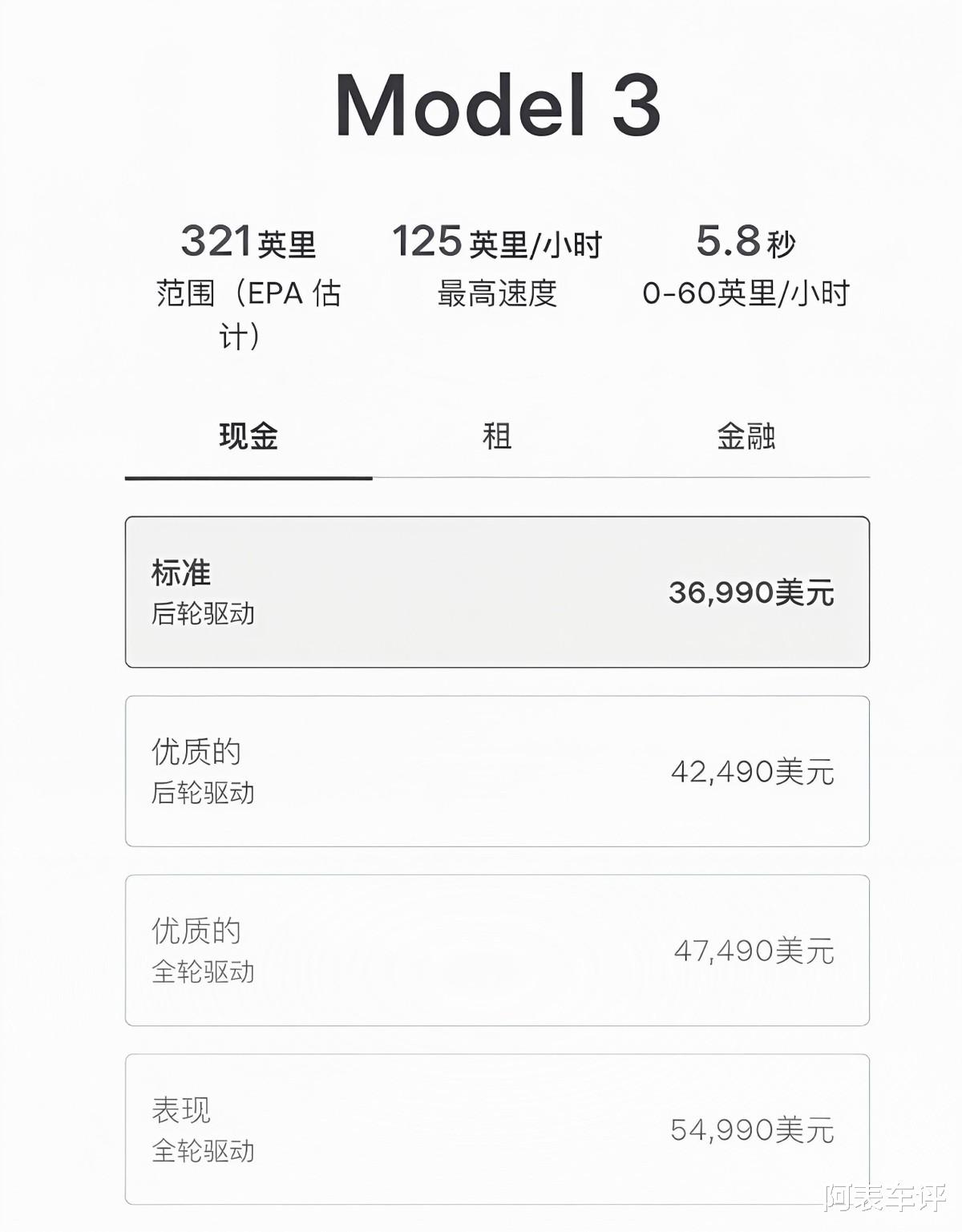Click the 阿表车评 watermark
The image size is (962, 1232).
[884, 1198]
